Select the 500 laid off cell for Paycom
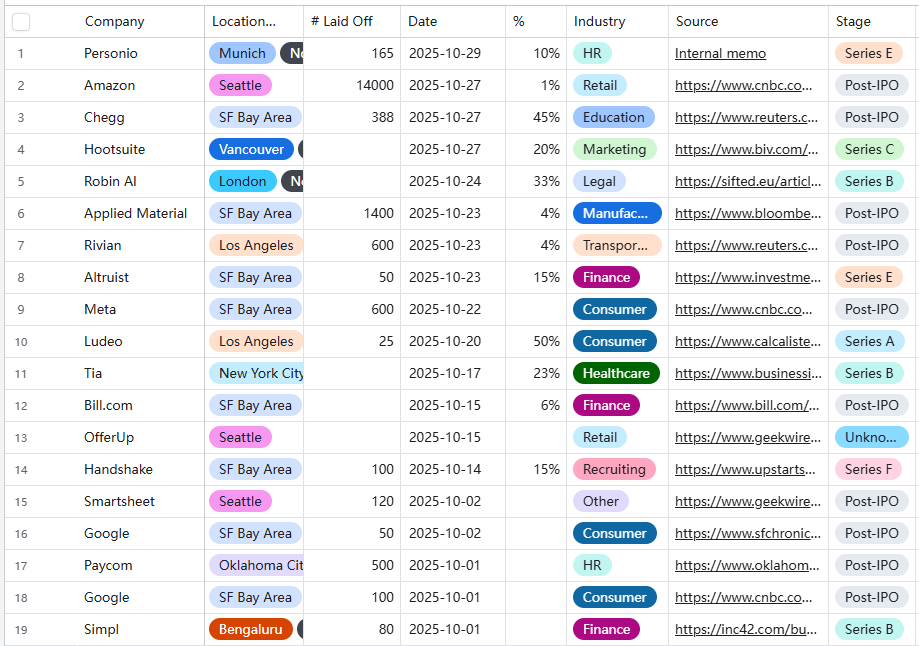The width and height of the screenshot is (919, 646). [352, 566]
